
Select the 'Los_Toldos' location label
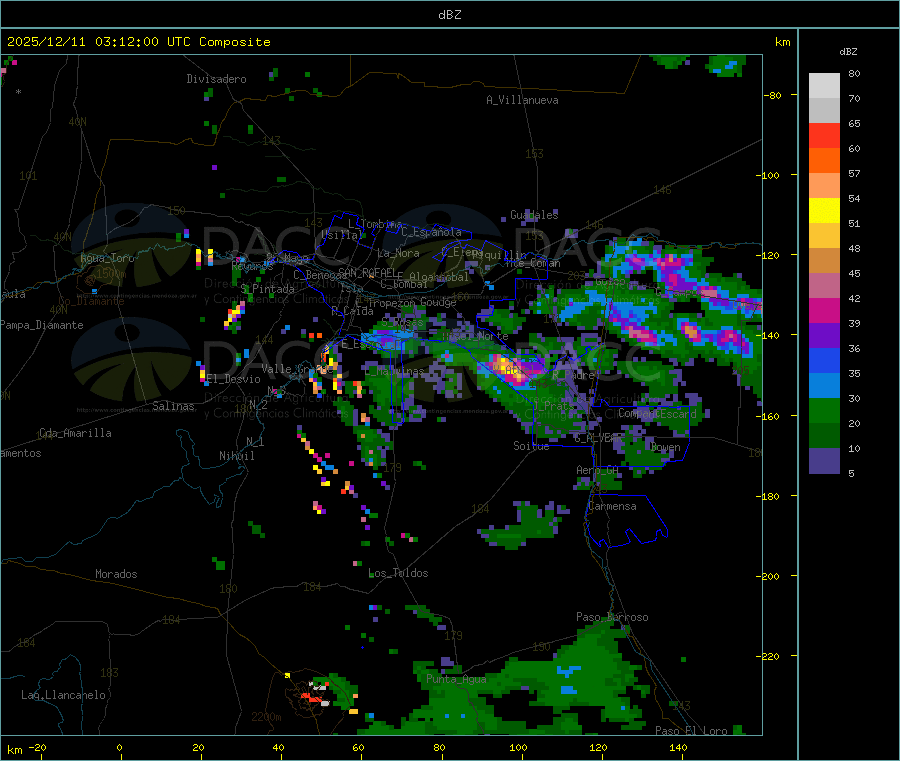(x=398, y=573)
